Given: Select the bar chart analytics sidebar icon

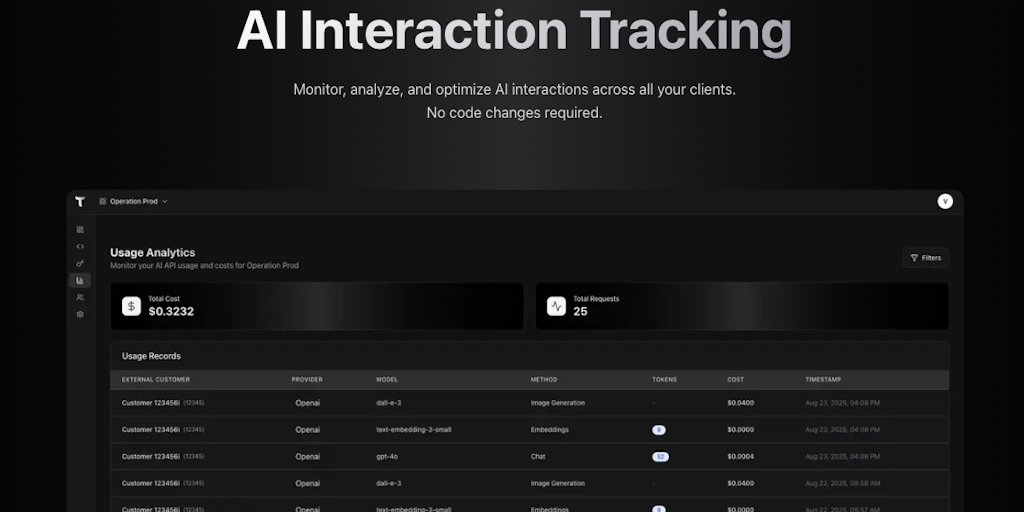Looking at the screenshot, I should coord(80,280).
